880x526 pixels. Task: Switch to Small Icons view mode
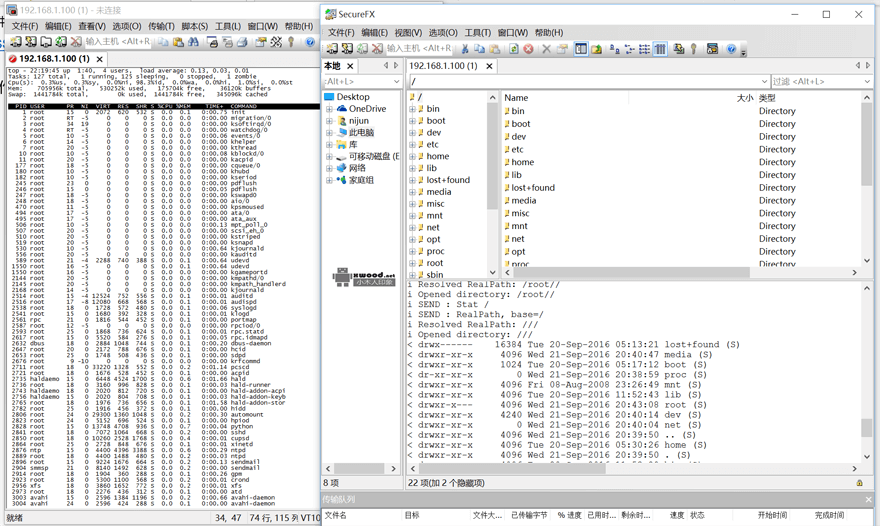pyautogui.click(x=630, y=49)
